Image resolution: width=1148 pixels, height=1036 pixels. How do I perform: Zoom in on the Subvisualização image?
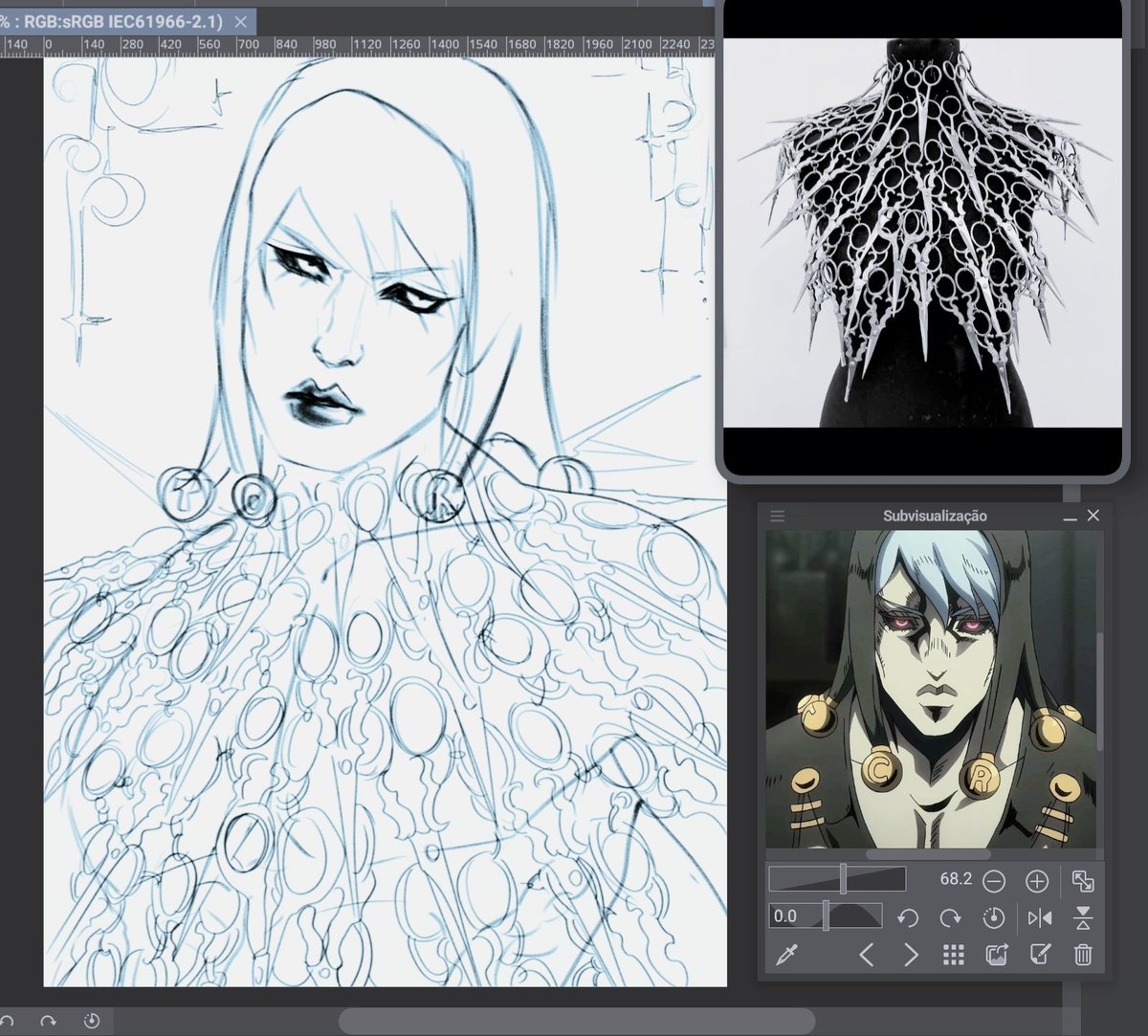1037,881
